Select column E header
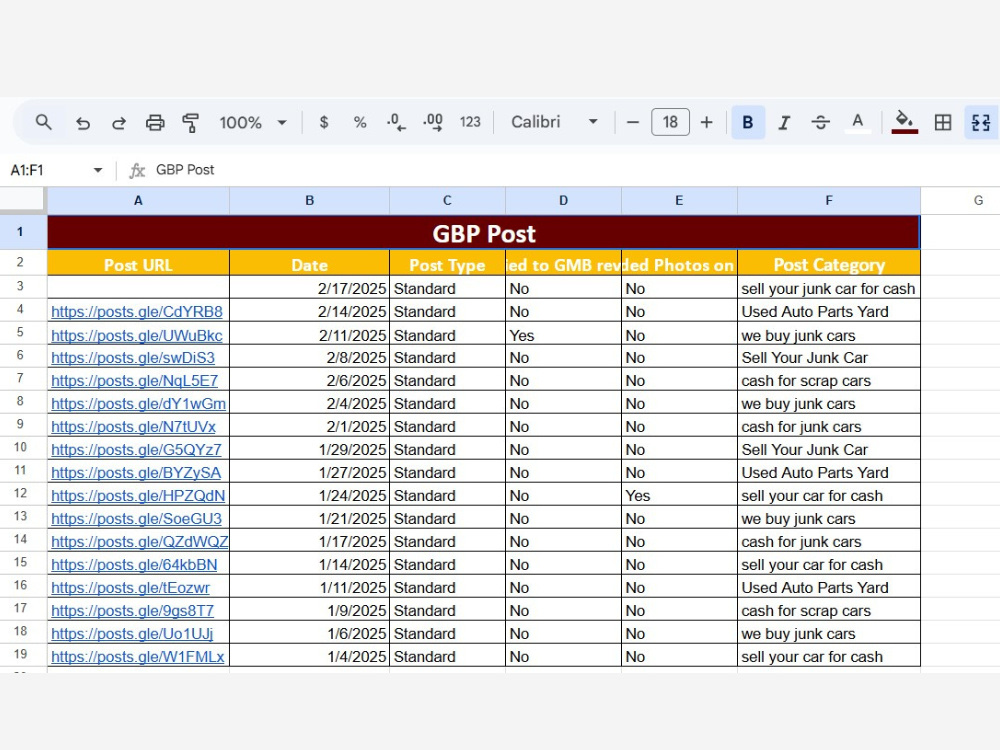Screen dimensions: 1000x750 pyautogui.click(x=679, y=200)
